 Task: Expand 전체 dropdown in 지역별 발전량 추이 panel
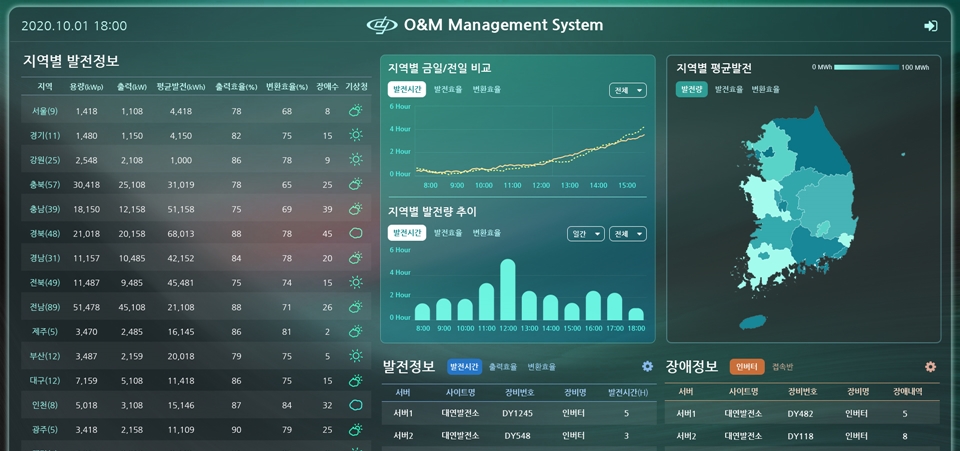click(x=627, y=234)
